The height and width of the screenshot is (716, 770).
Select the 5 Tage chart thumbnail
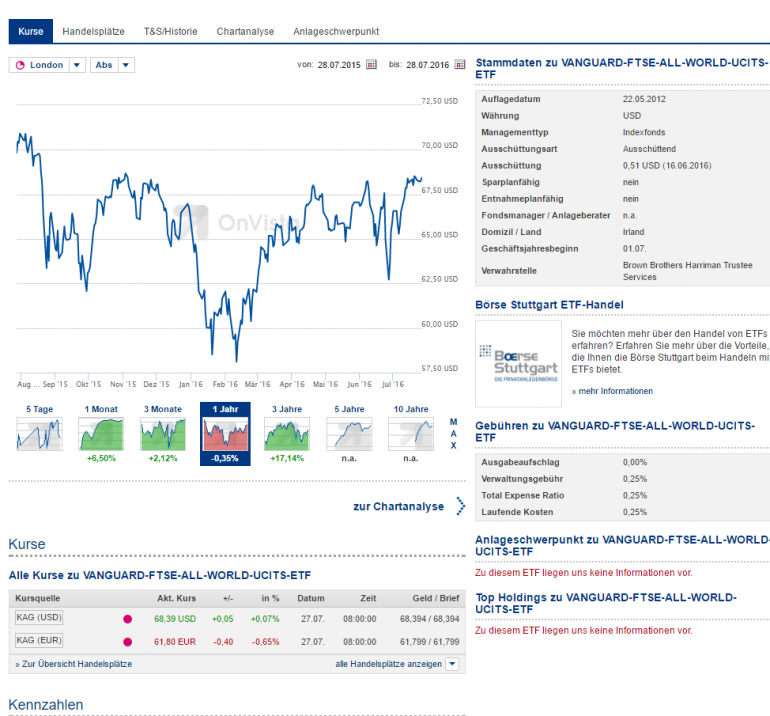coord(39,434)
